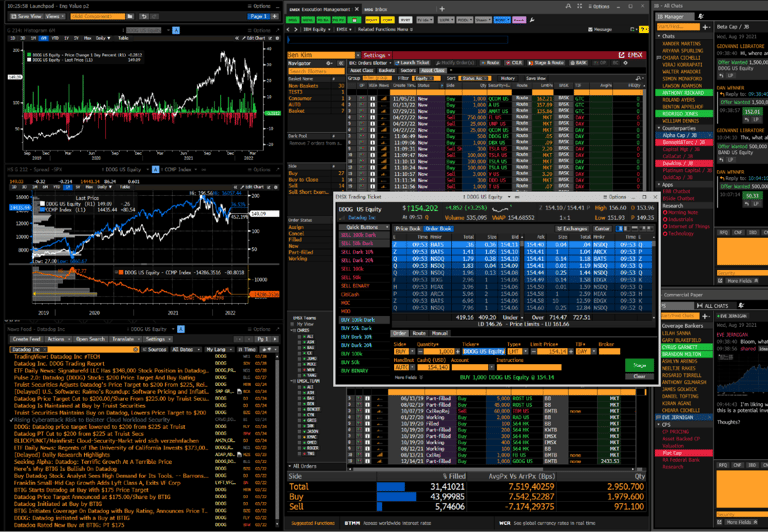Viewport: 768px width, 532px height.
Task: Switch to the MSG Inbox tab
Action: pyautogui.click(x=376, y=9)
